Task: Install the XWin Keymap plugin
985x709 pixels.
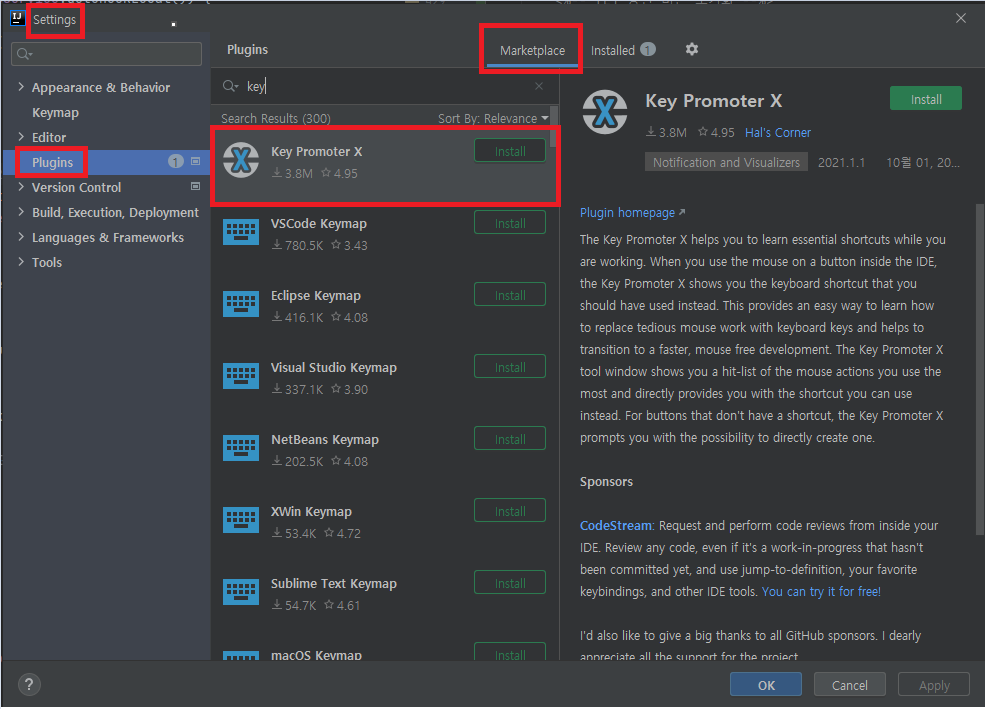Action: [509, 511]
